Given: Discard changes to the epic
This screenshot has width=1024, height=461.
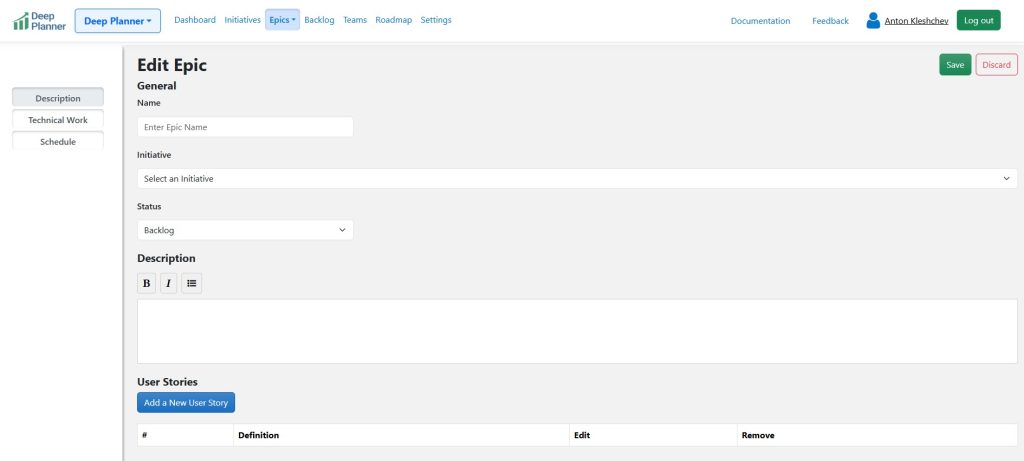Looking at the screenshot, I should click(x=996, y=65).
